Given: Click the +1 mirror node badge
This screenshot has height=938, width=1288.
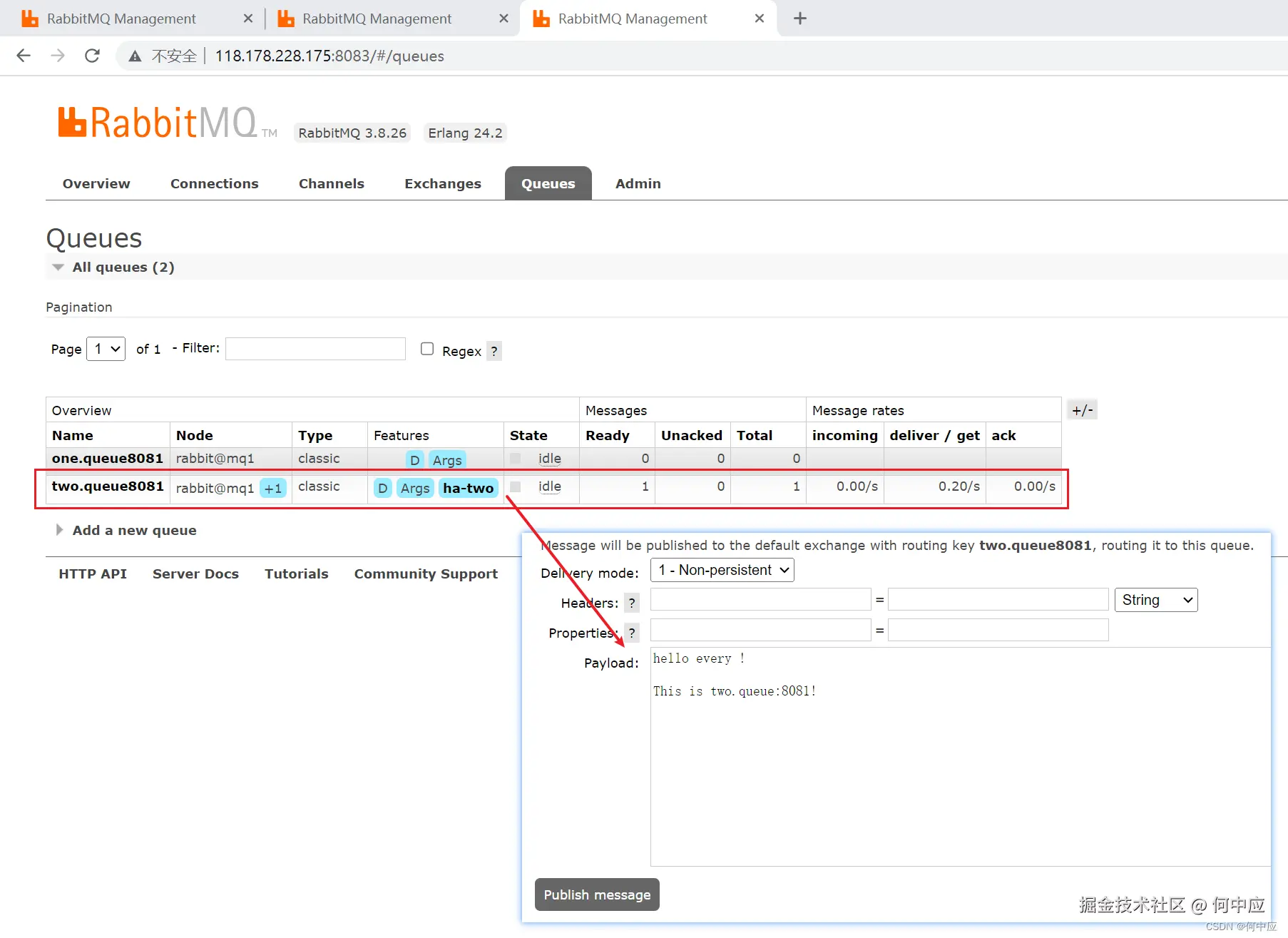Looking at the screenshot, I should 273,488.
